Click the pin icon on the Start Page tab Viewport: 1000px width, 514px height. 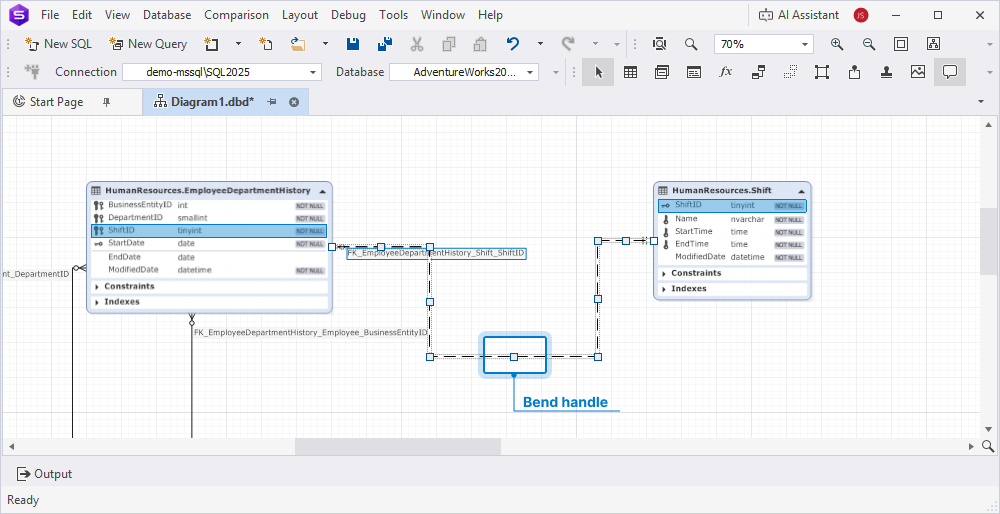pyautogui.click(x=107, y=101)
